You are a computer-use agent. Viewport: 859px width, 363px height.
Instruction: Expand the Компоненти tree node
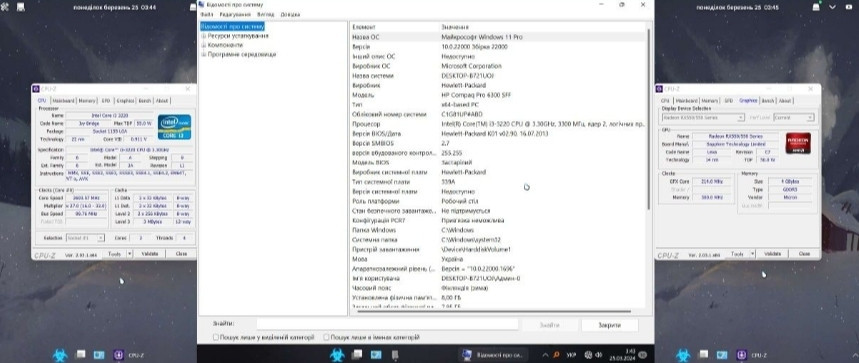point(204,45)
